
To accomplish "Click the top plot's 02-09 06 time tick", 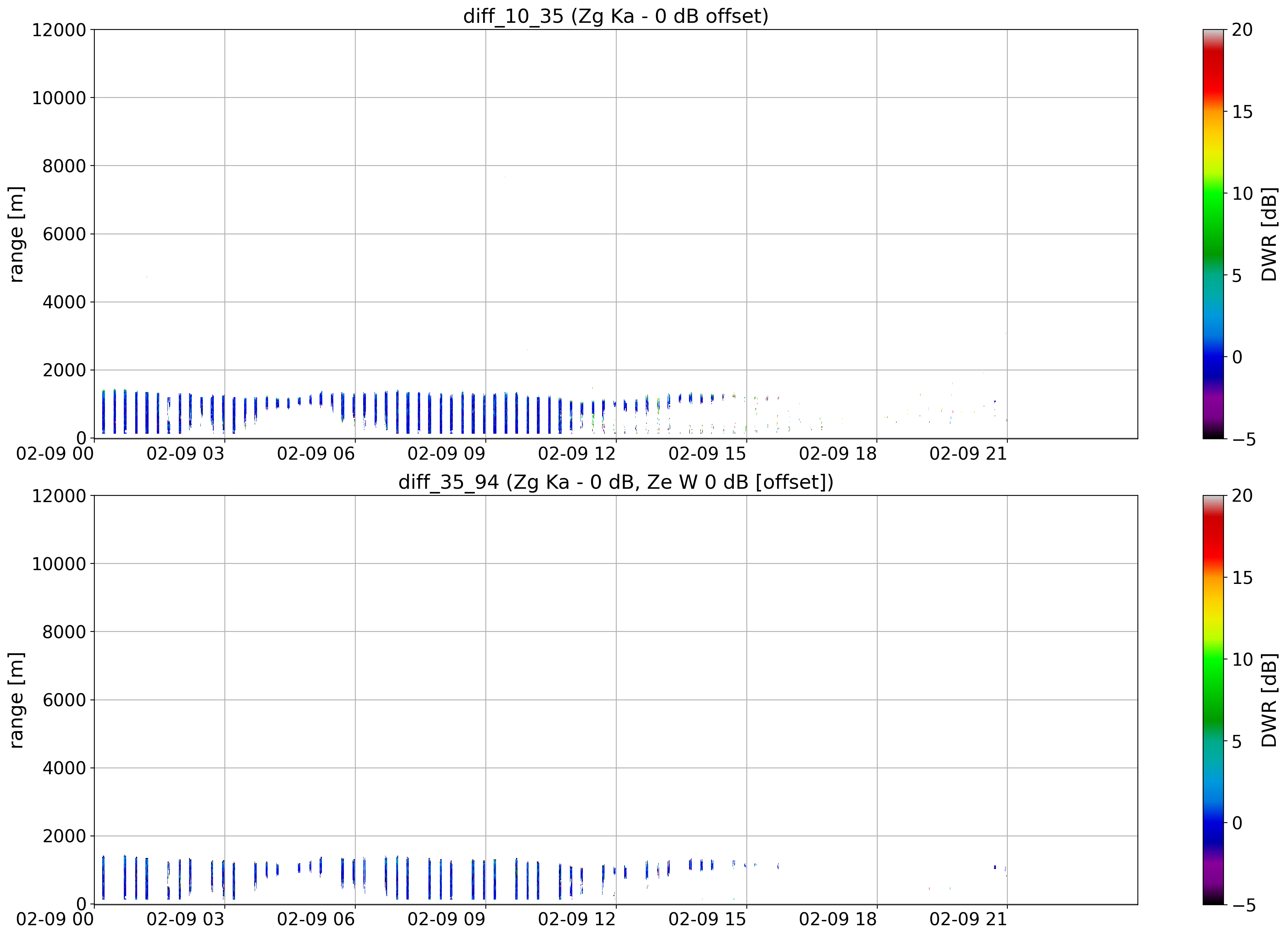I will point(316,453).
